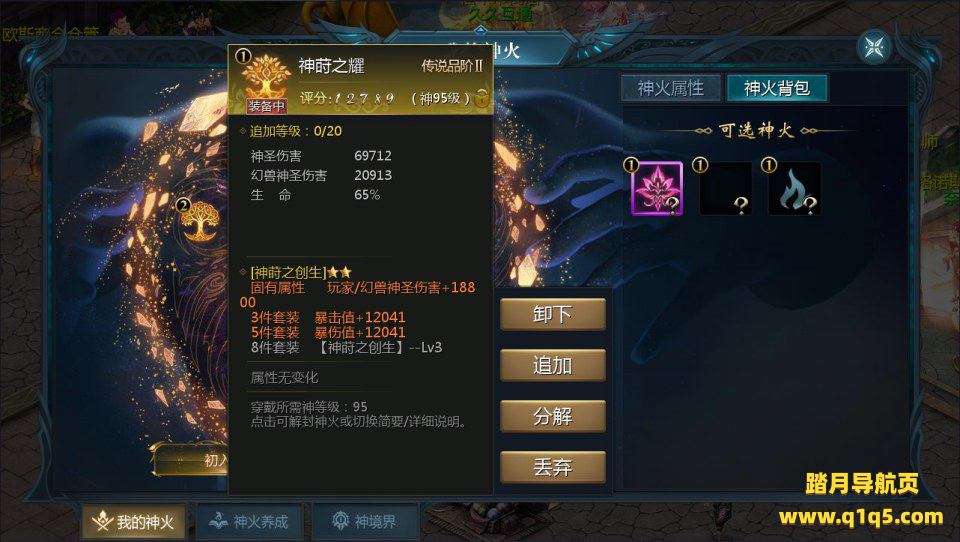Switch to the 神火属性 tab

pos(671,88)
